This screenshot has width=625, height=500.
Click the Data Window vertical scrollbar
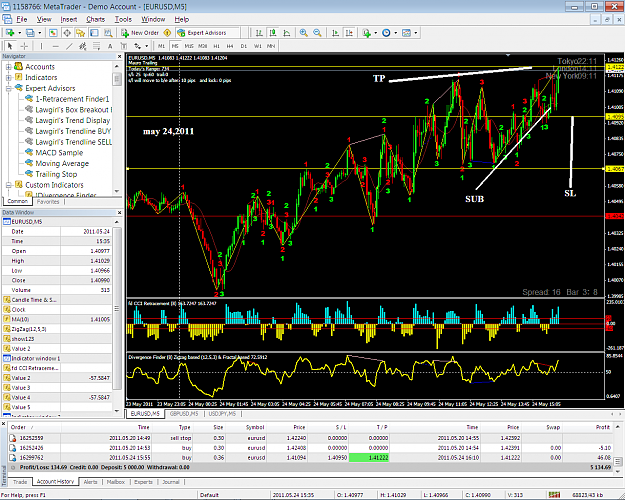(117, 315)
